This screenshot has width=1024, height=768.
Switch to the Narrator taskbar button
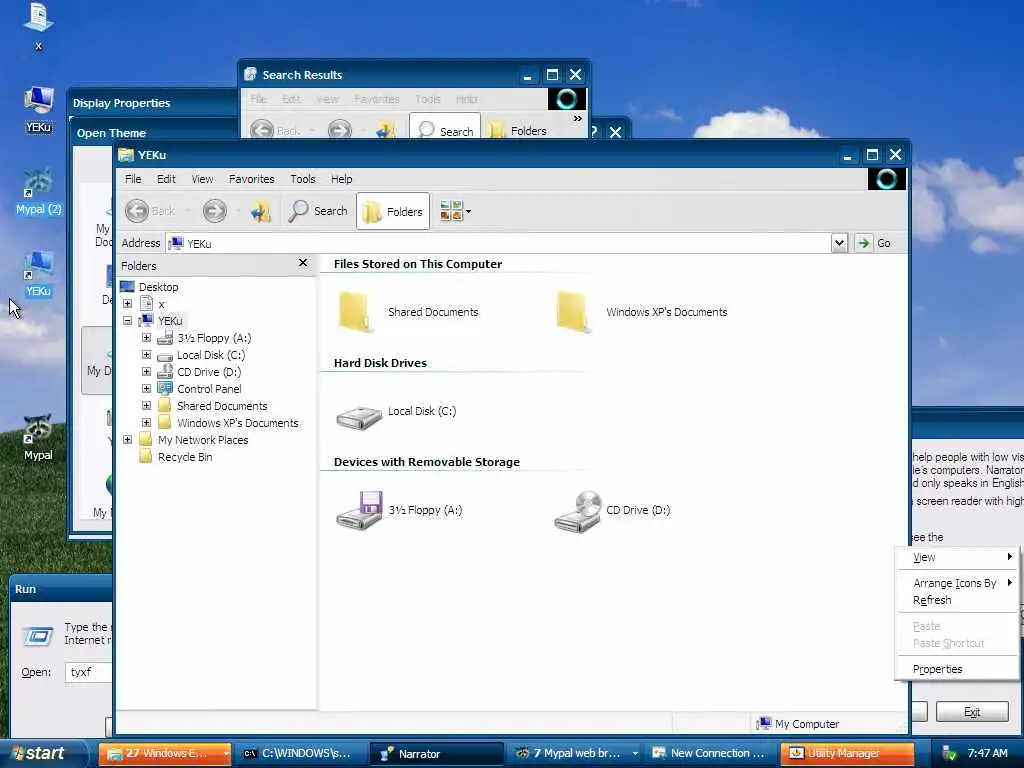[x=436, y=754]
